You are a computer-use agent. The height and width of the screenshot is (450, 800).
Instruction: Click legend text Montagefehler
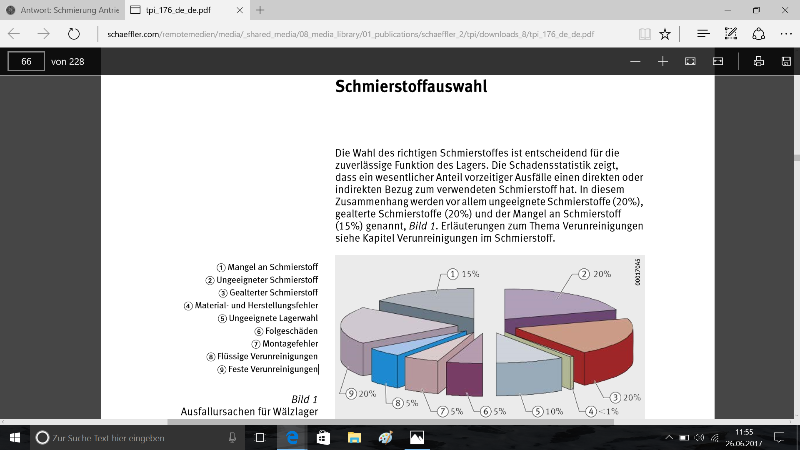pos(290,343)
